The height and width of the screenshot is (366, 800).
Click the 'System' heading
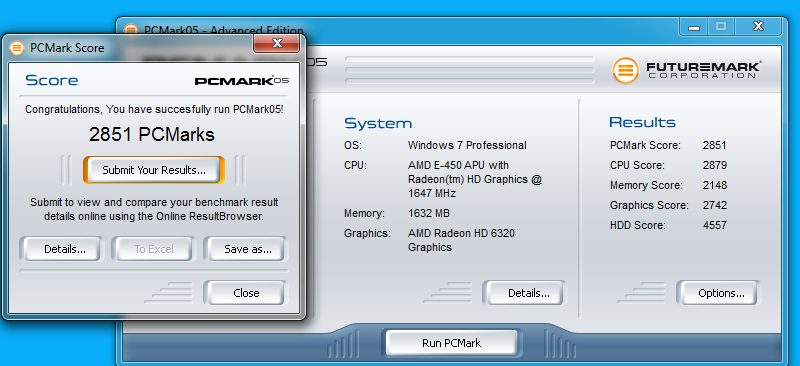(378, 123)
